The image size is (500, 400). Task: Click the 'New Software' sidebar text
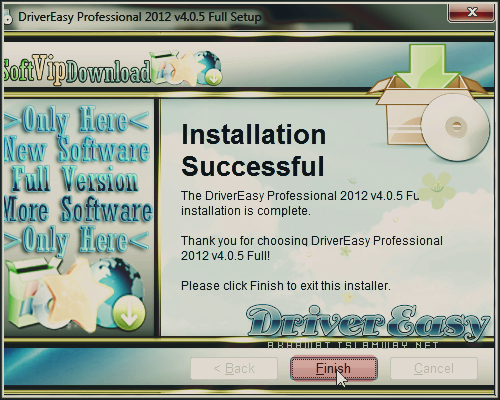pos(77,150)
